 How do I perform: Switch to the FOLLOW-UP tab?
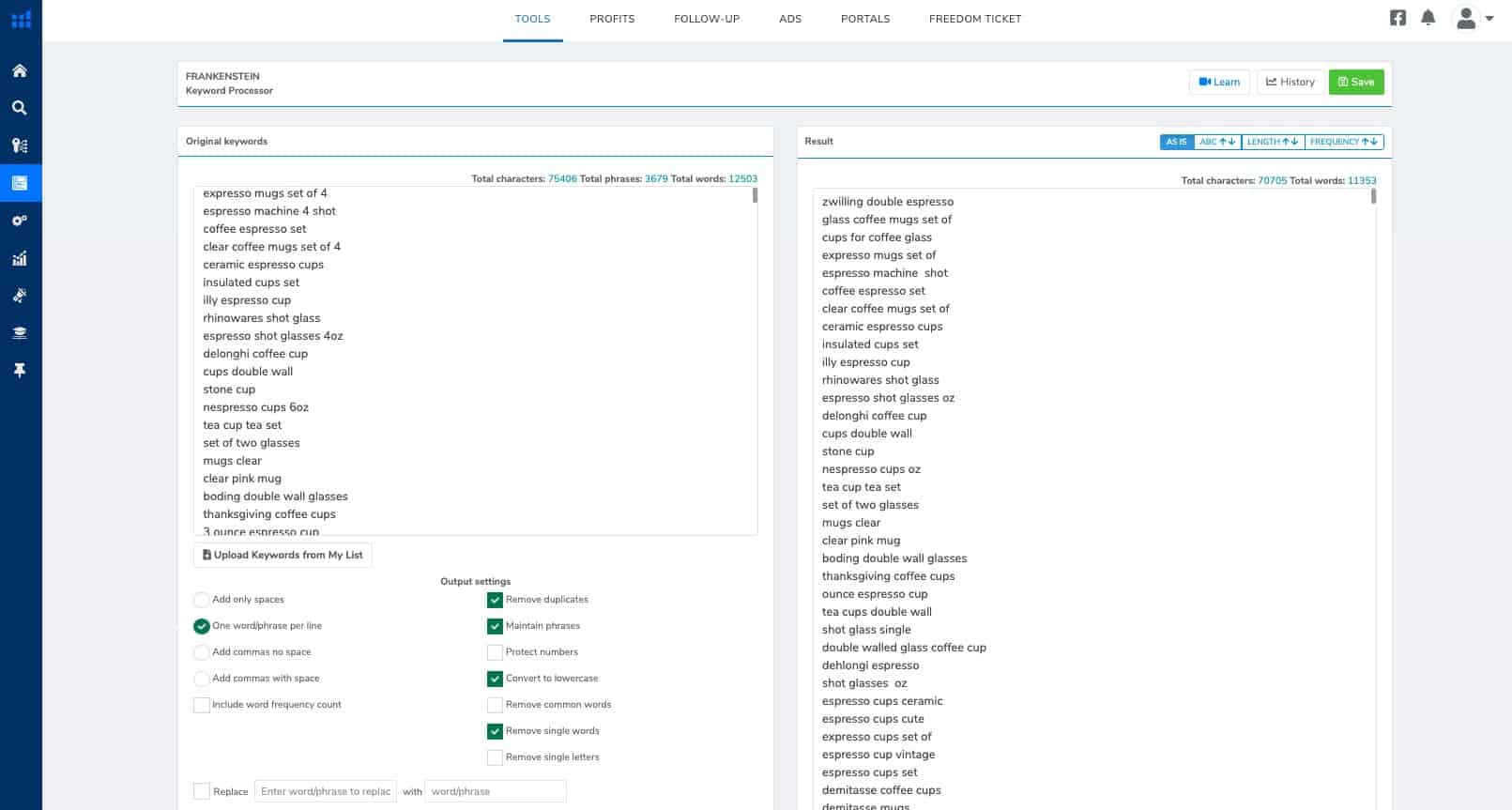[x=707, y=19]
